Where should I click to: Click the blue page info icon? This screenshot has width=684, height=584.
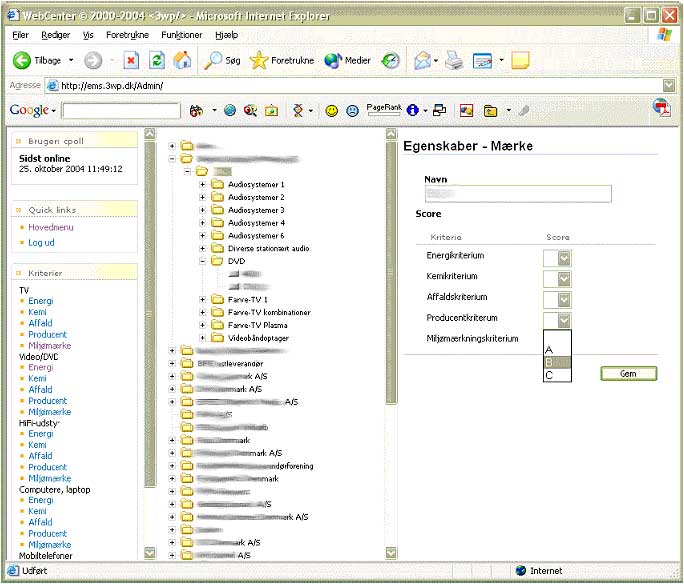pos(413,110)
